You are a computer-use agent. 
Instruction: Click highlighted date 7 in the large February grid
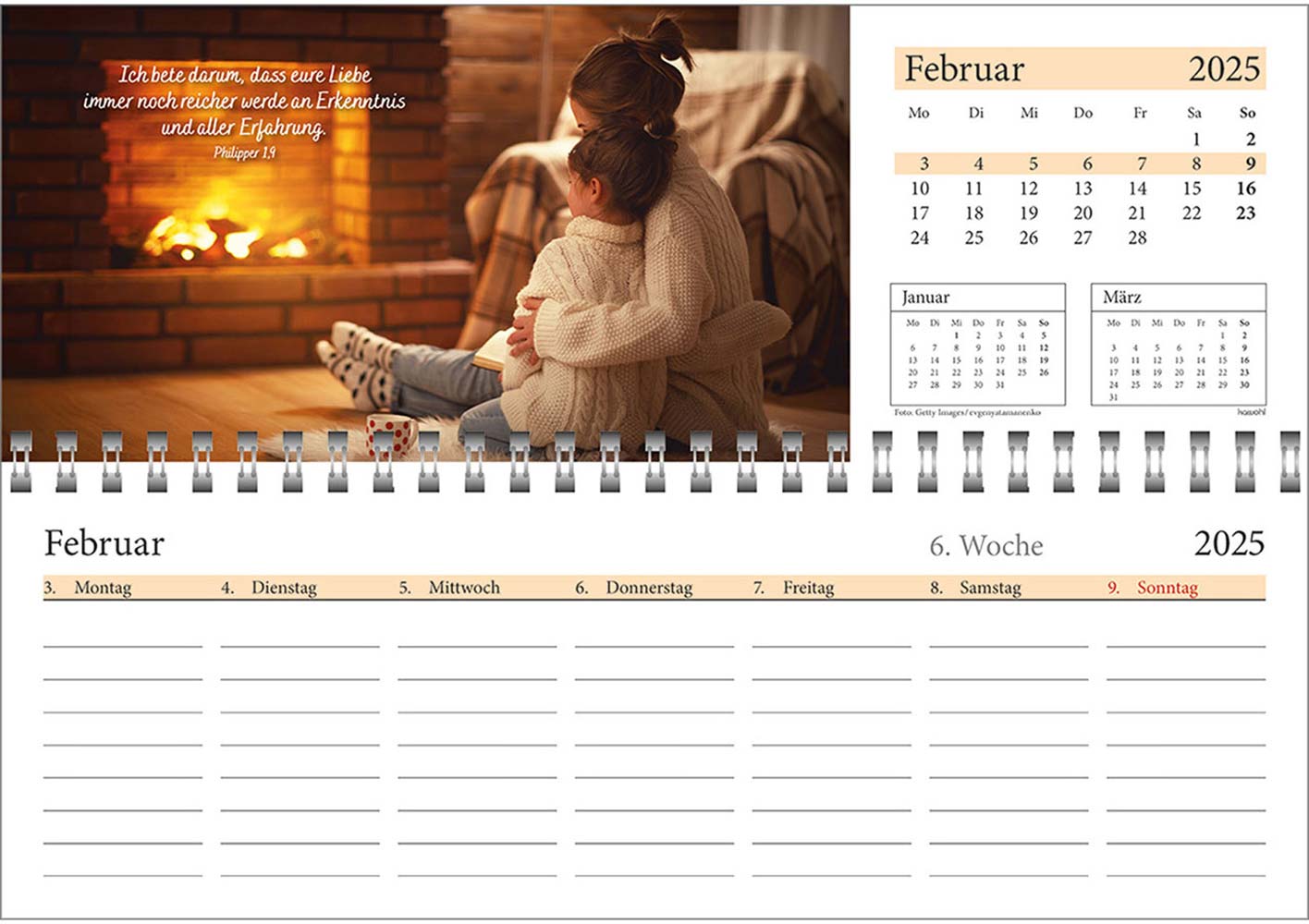(x=1142, y=164)
